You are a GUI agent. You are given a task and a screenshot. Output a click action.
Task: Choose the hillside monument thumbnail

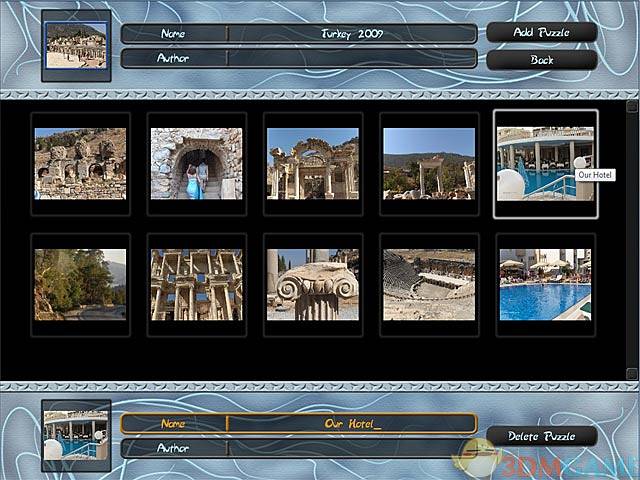pos(429,163)
